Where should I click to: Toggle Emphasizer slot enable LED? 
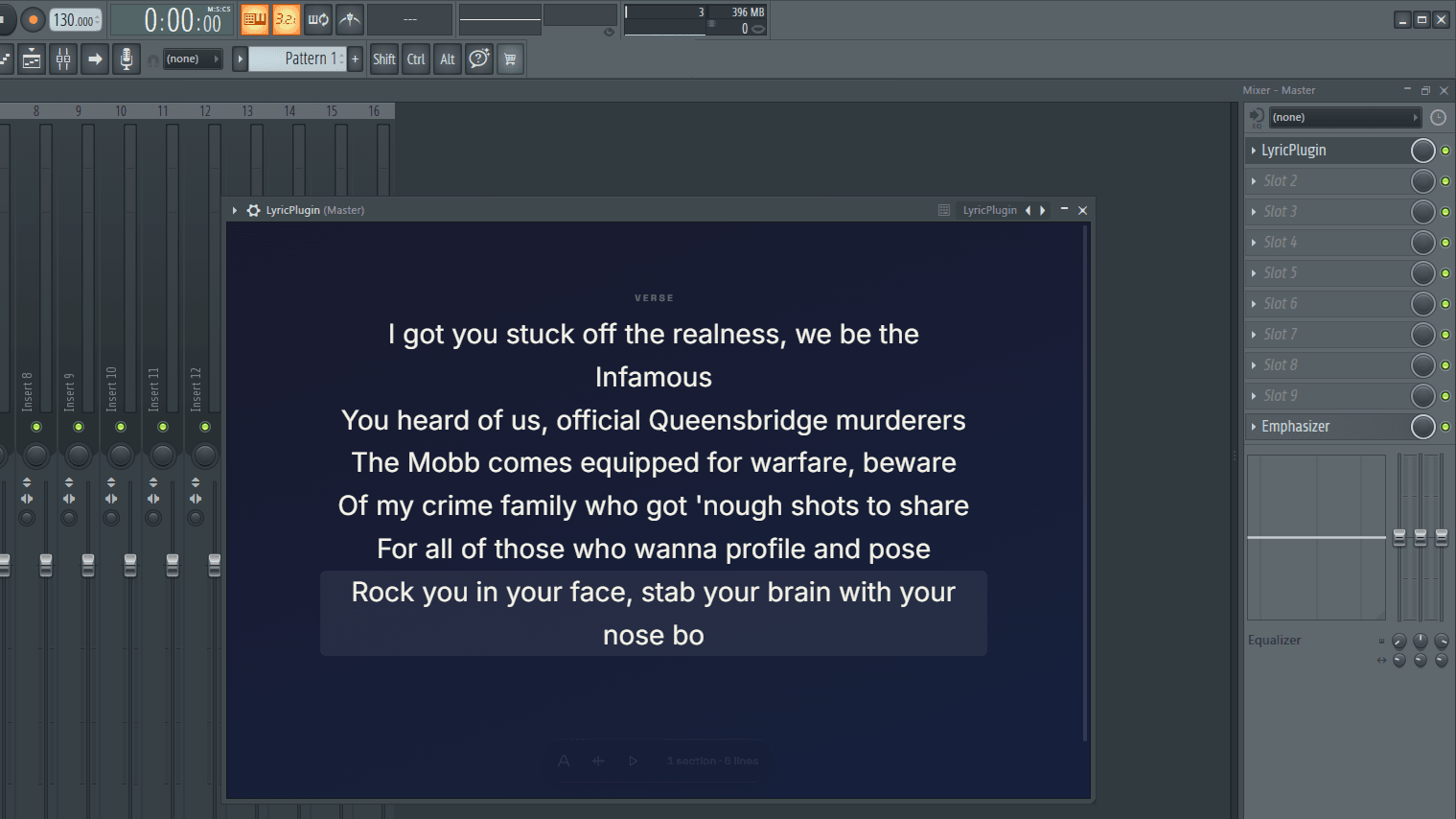pyautogui.click(x=1445, y=427)
